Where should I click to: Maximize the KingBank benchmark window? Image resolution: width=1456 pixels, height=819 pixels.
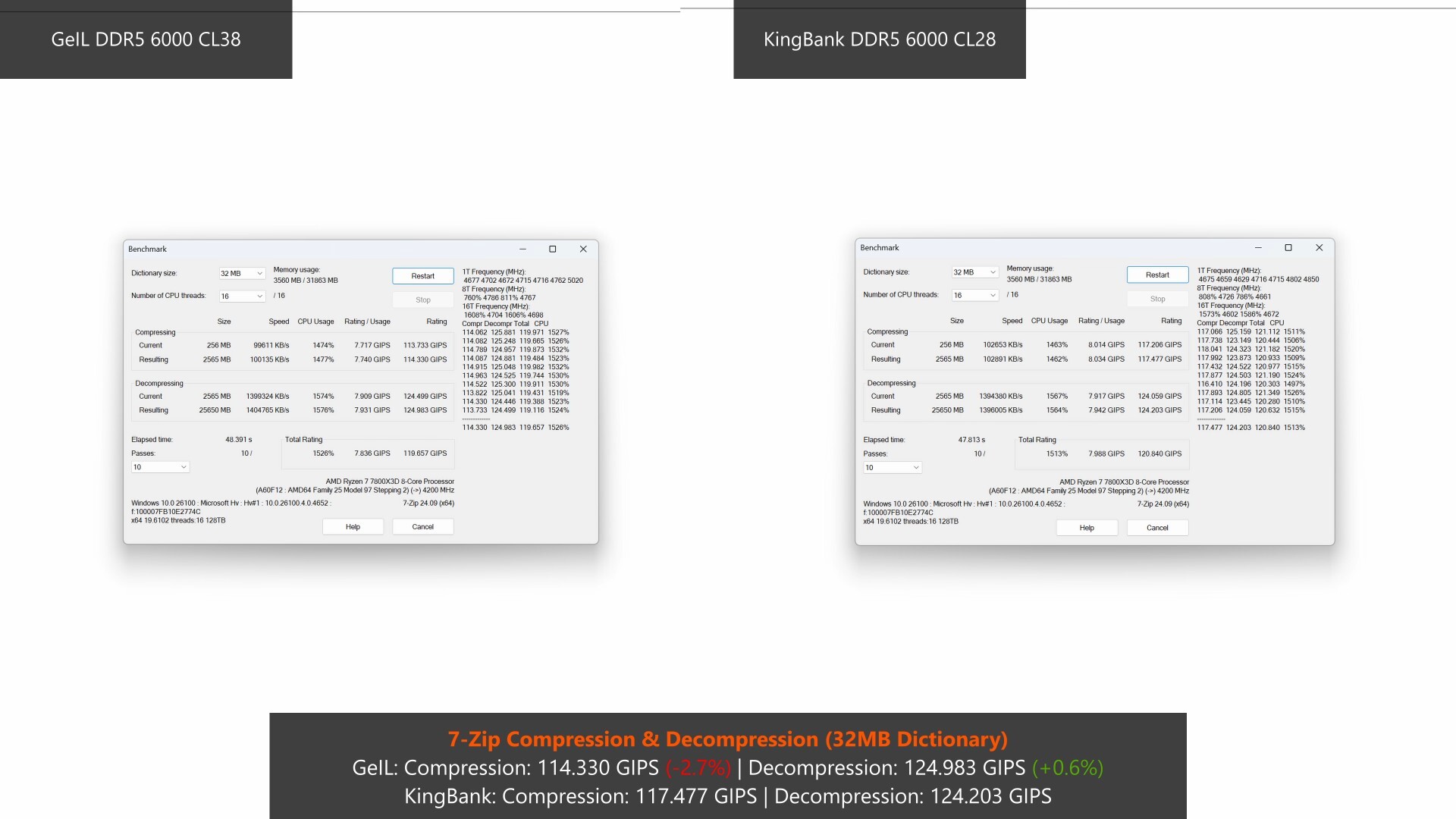[x=1288, y=248]
